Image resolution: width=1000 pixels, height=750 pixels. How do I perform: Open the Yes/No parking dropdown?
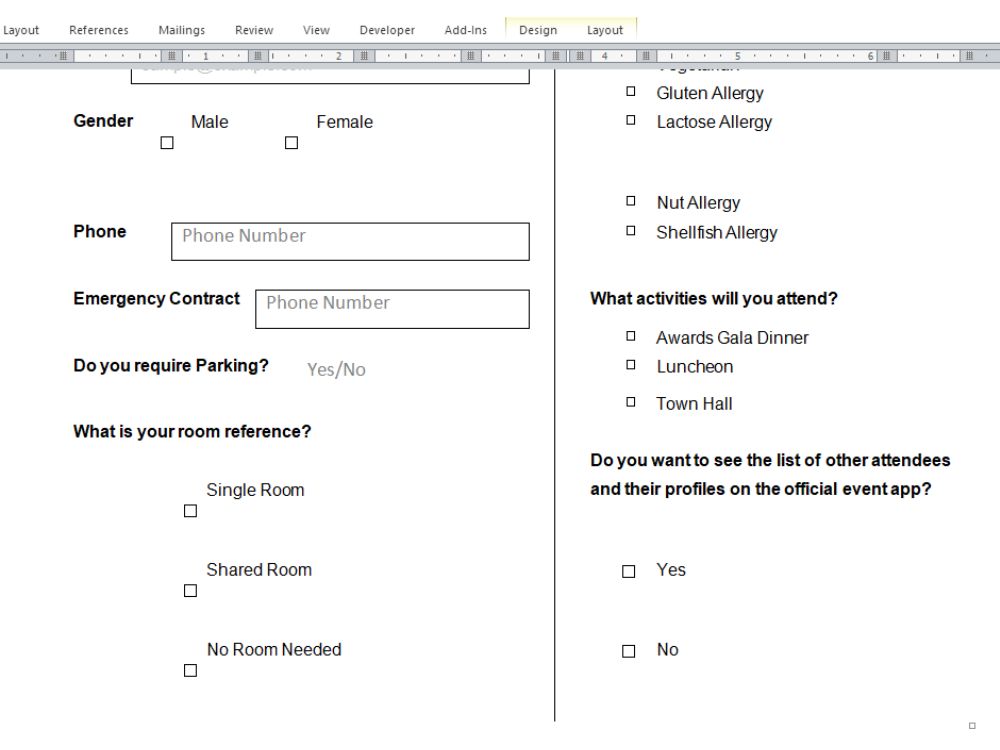point(335,369)
